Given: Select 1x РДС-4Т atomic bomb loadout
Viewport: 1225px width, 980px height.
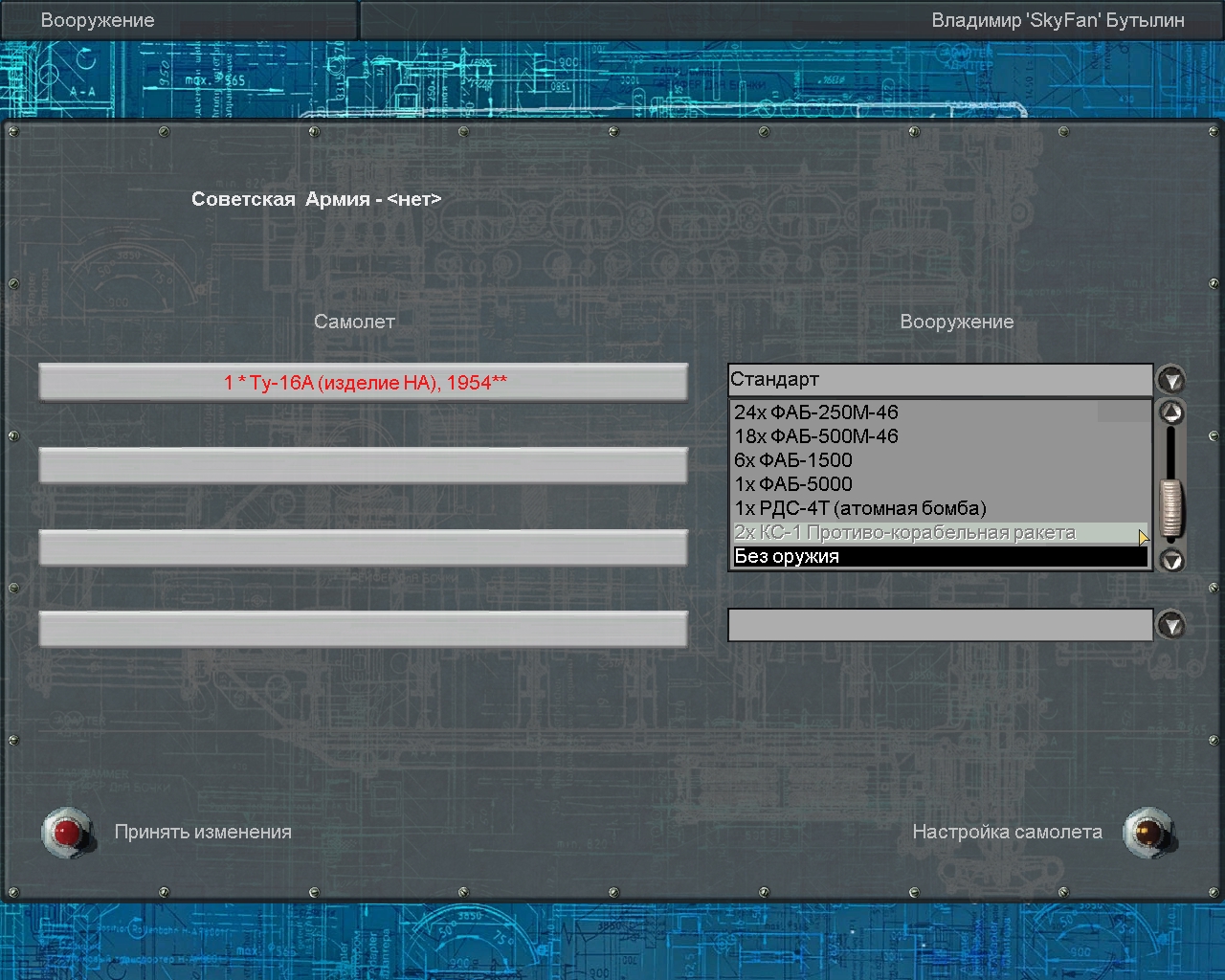Looking at the screenshot, I should click(x=940, y=508).
